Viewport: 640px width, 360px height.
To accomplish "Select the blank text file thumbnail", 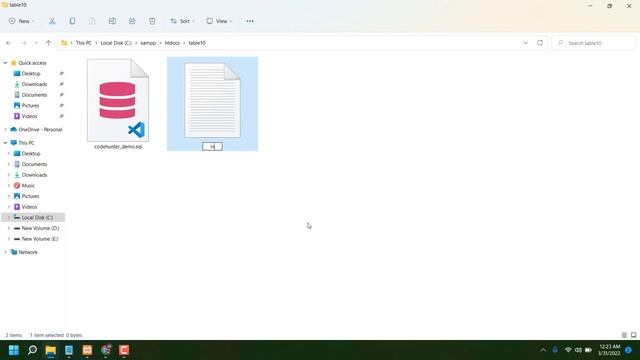I will point(212,100).
